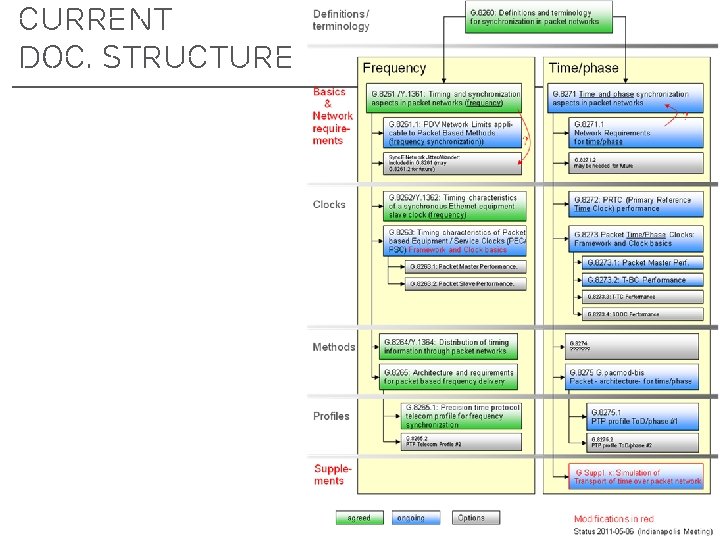Click the G.8263 Packet based Equipment Clocks box
Screen dimensions: 720x540
click(x=455, y=241)
